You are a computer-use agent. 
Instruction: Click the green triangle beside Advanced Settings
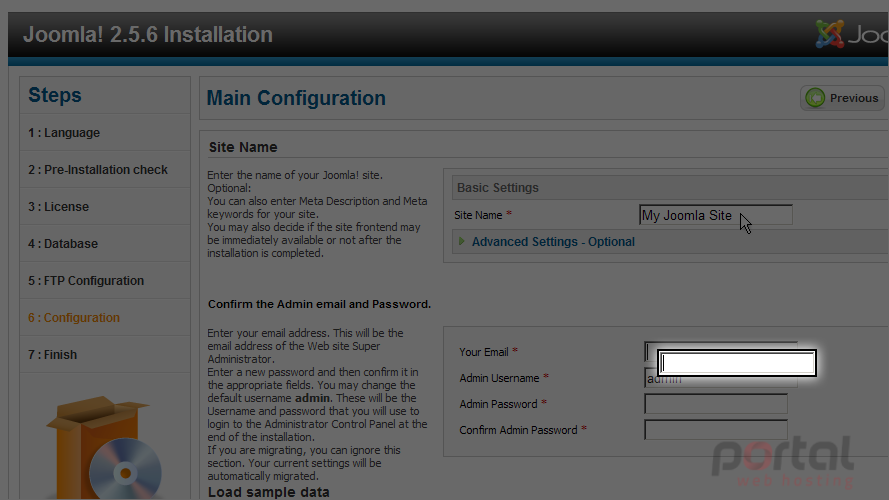coord(462,241)
